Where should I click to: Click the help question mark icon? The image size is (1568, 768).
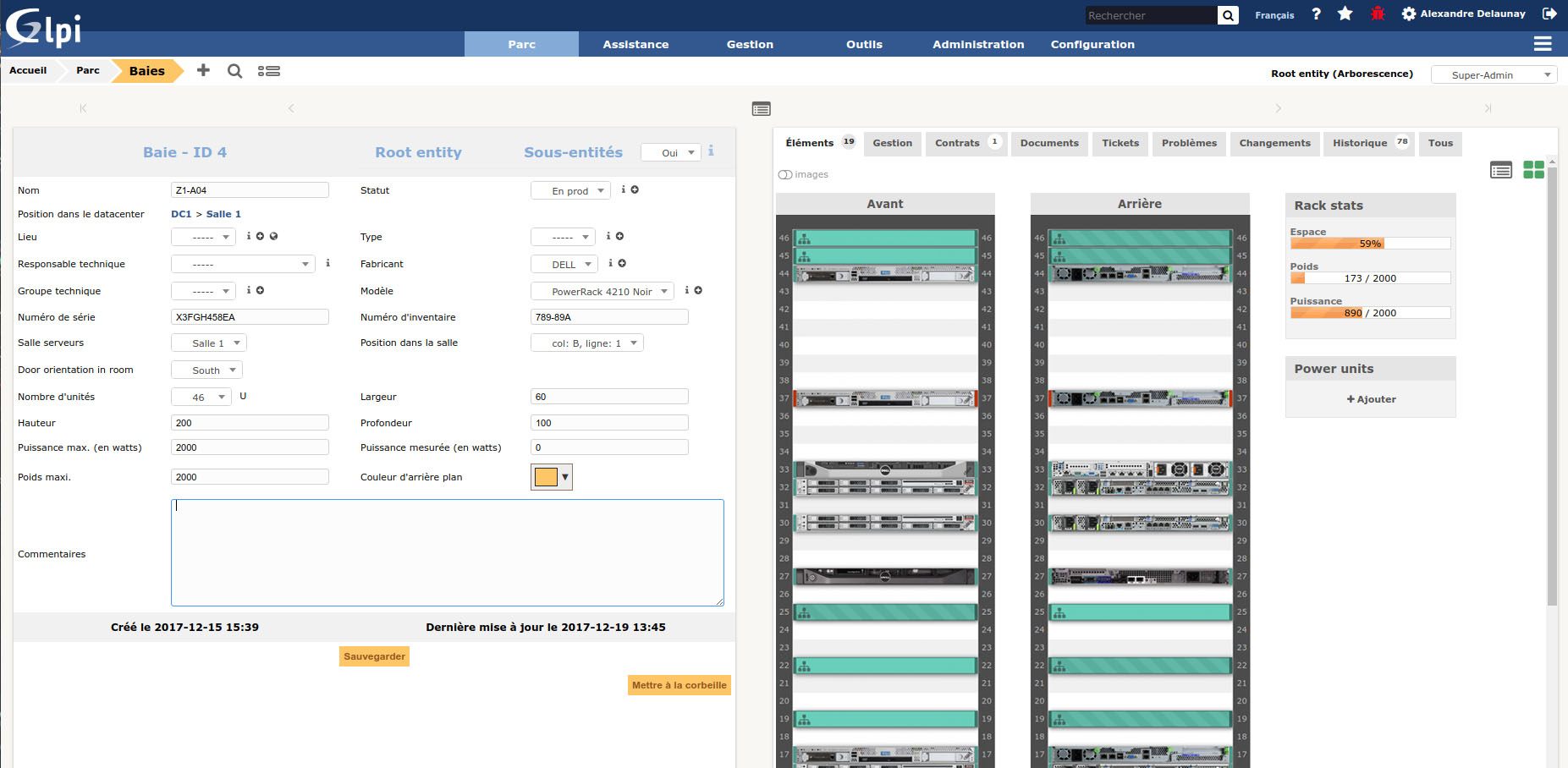1316,14
